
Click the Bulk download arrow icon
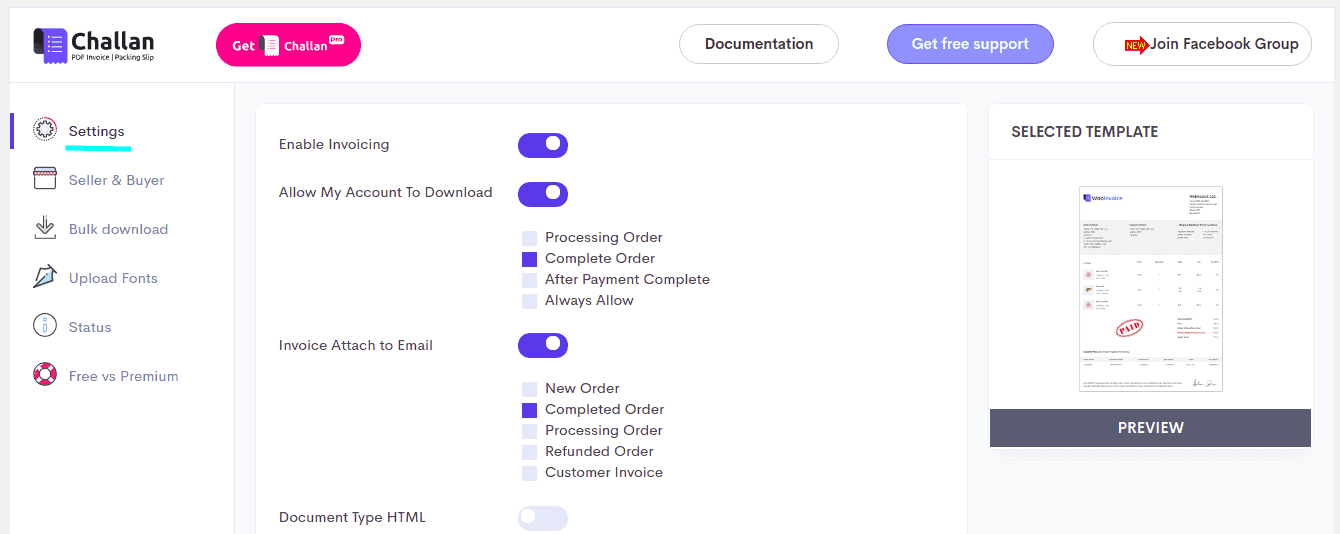pos(45,228)
